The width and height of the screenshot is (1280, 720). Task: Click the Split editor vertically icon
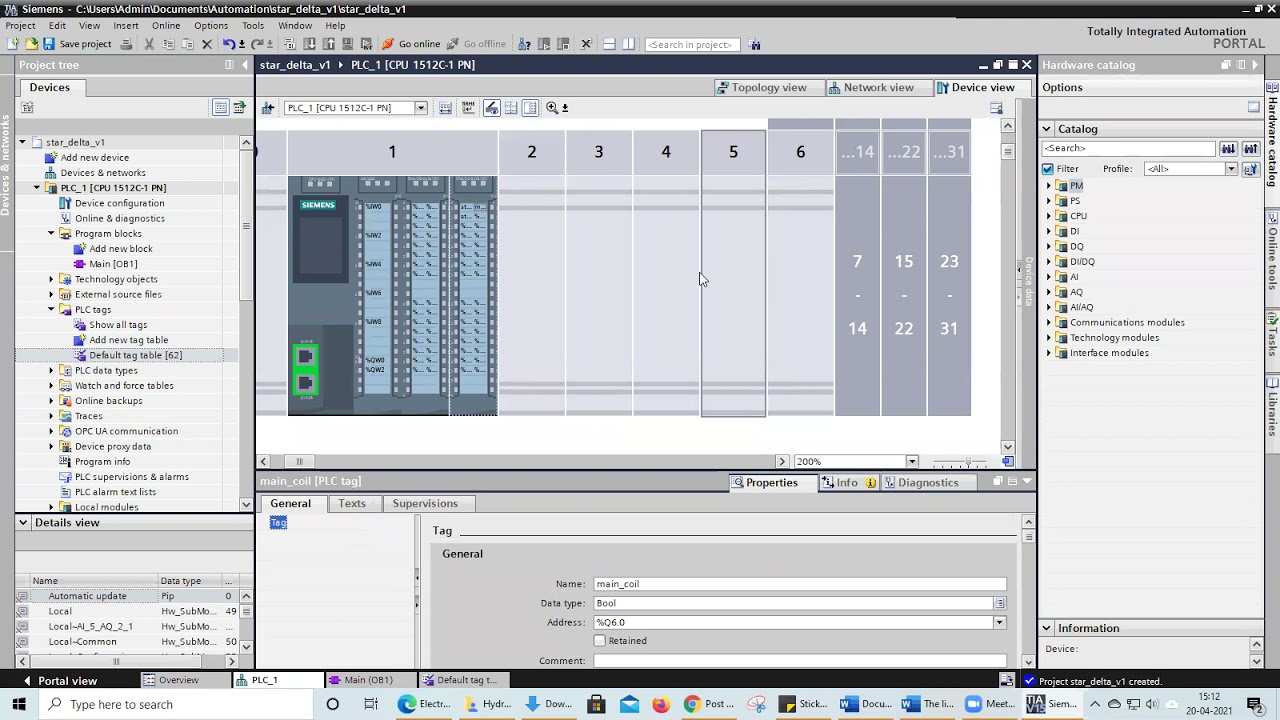point(628,44)
